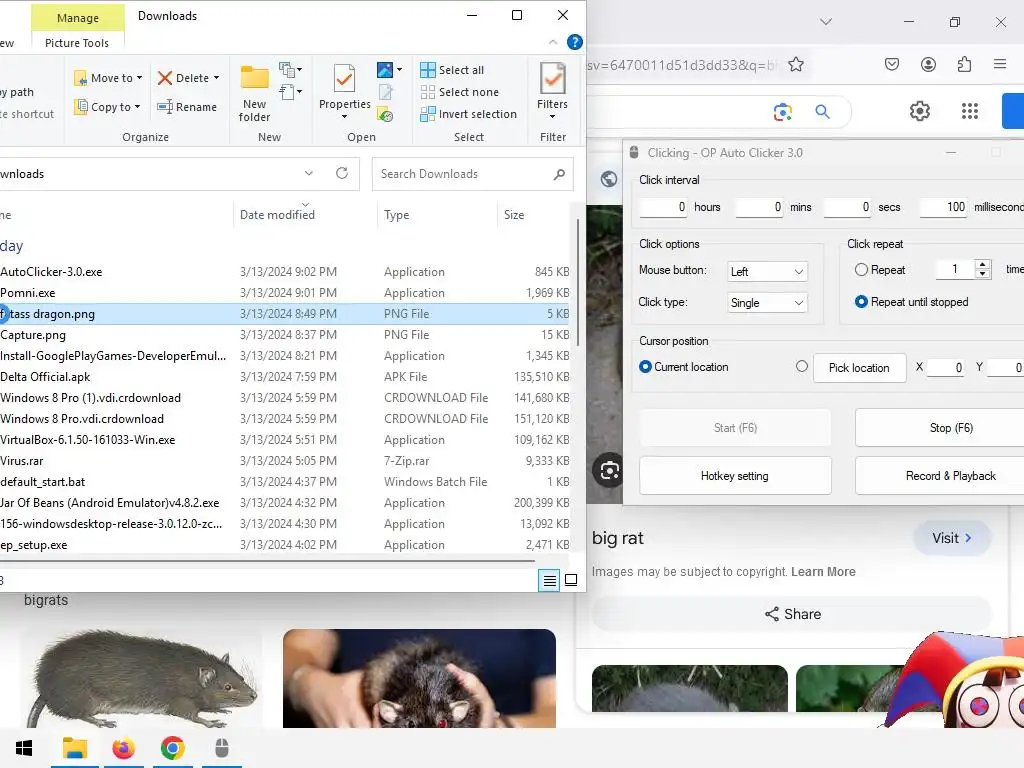Open Chrome from the taskbar

pyautogui.click(x=172, y=748)
